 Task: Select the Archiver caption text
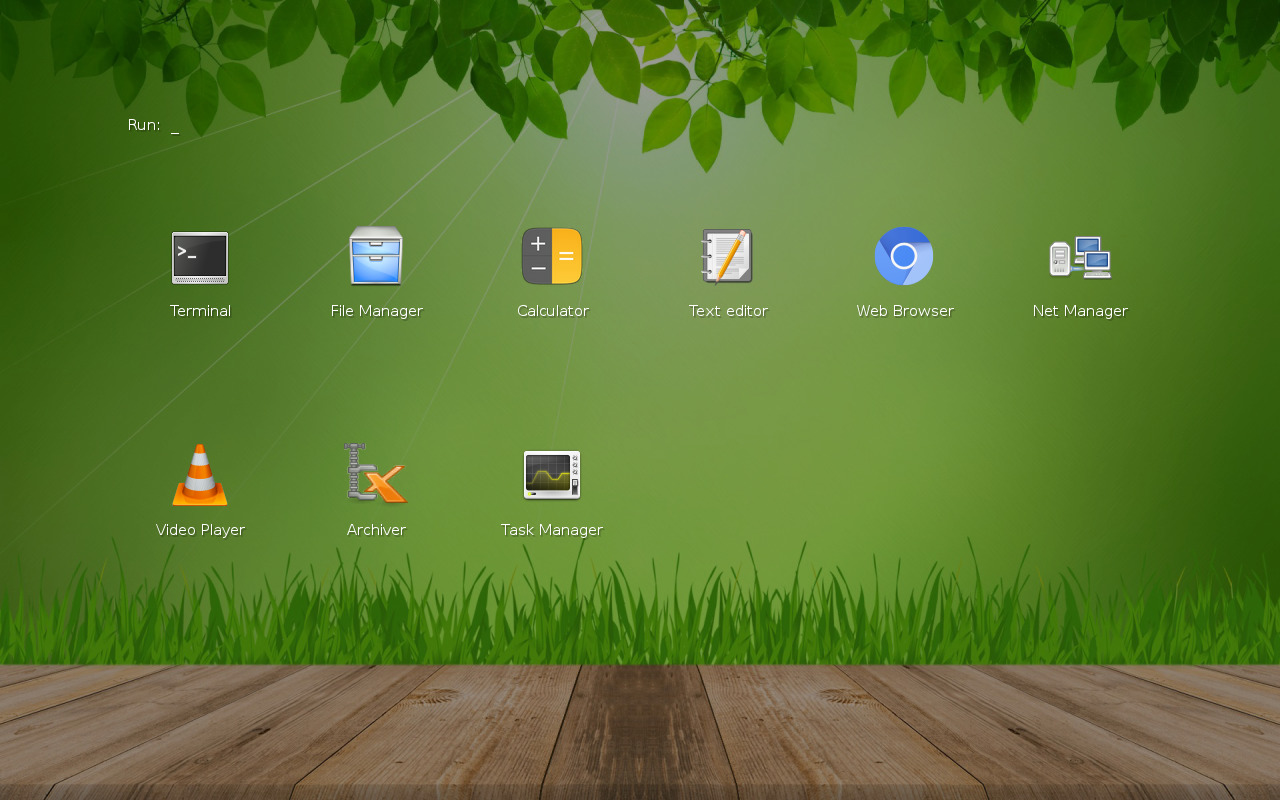tap(376, 529)
